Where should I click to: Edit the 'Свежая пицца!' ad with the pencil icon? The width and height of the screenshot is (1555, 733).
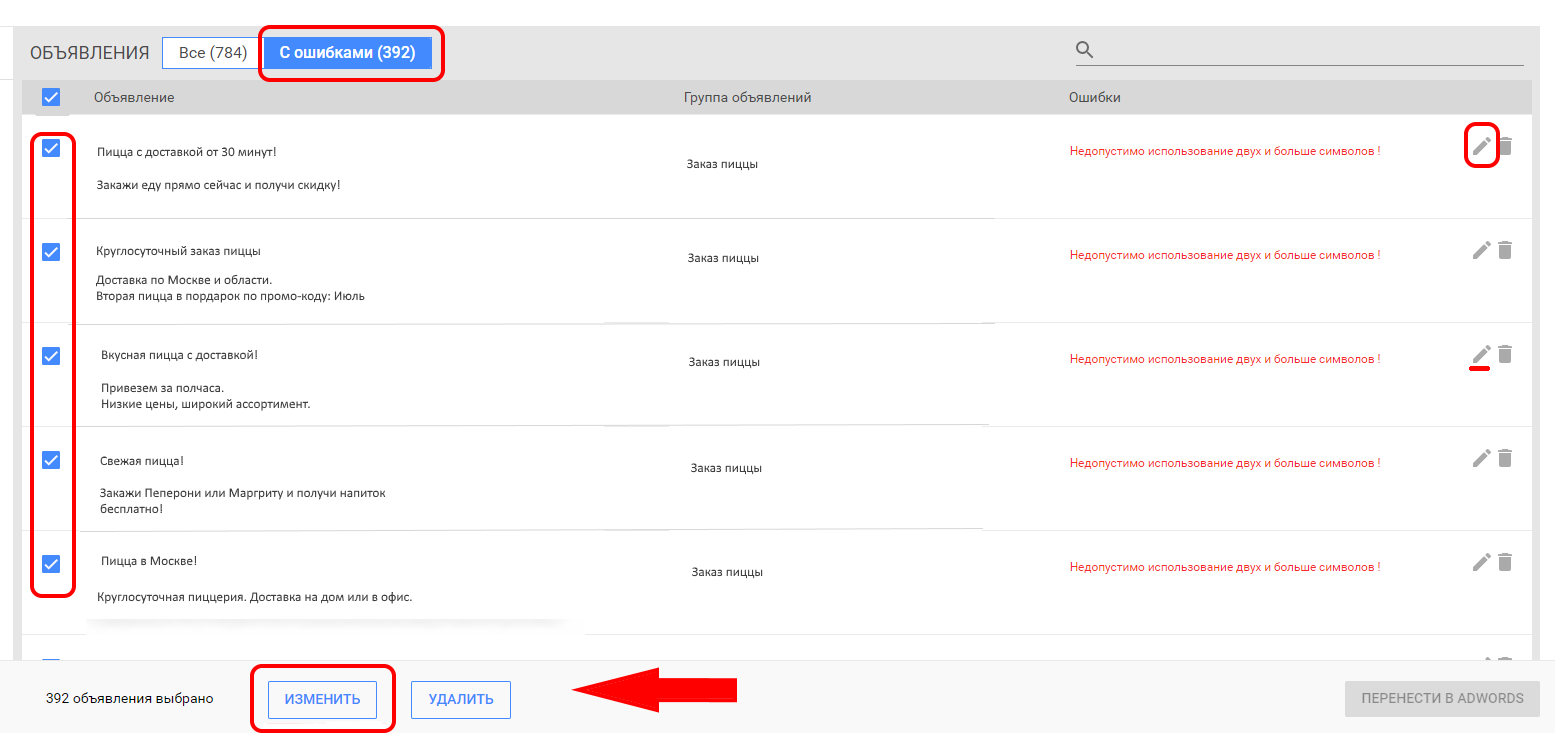(x=1482, y=458)
